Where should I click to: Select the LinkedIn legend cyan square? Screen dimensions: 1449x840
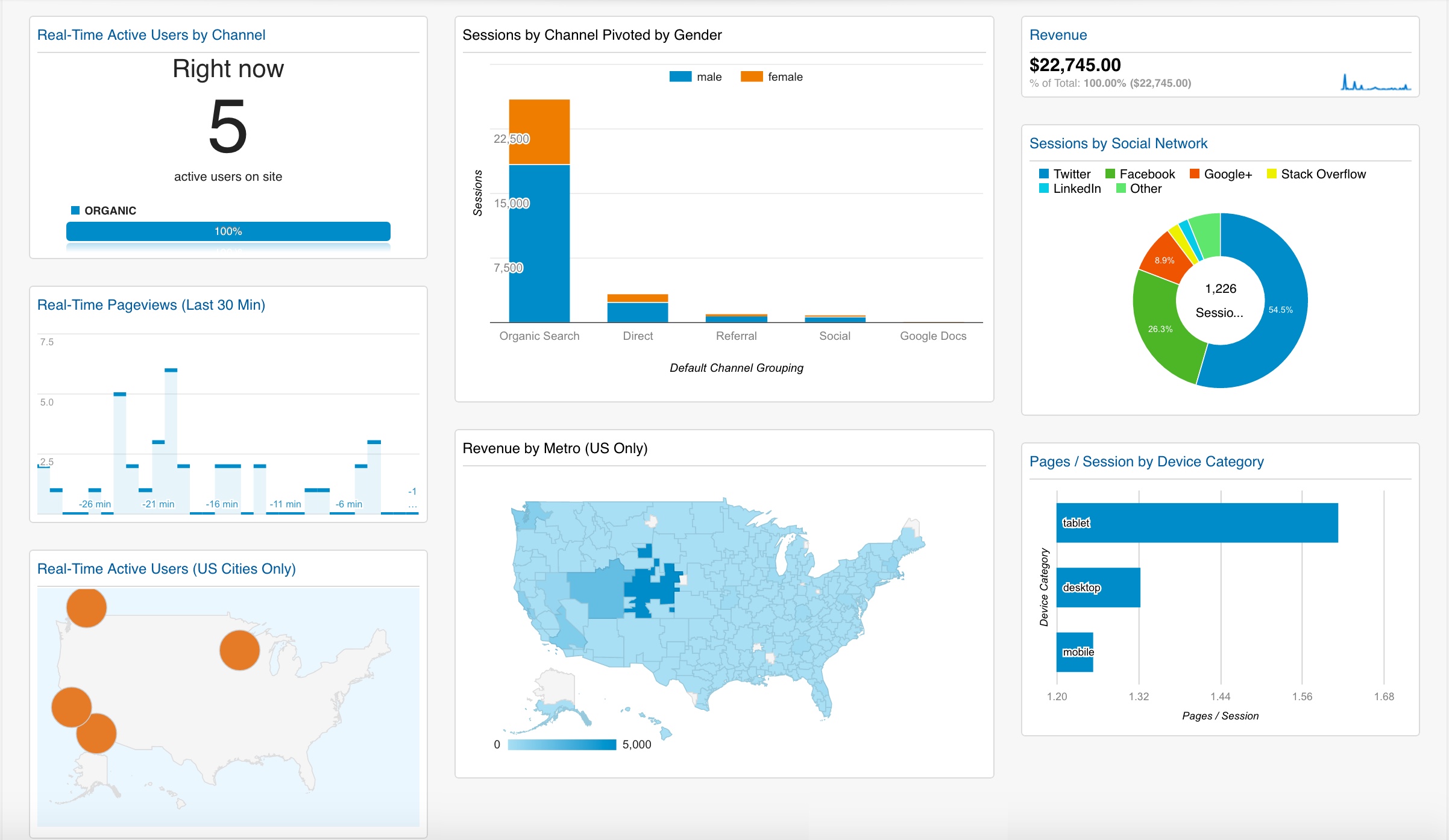pyautogui.click(x=1044, y=189)
